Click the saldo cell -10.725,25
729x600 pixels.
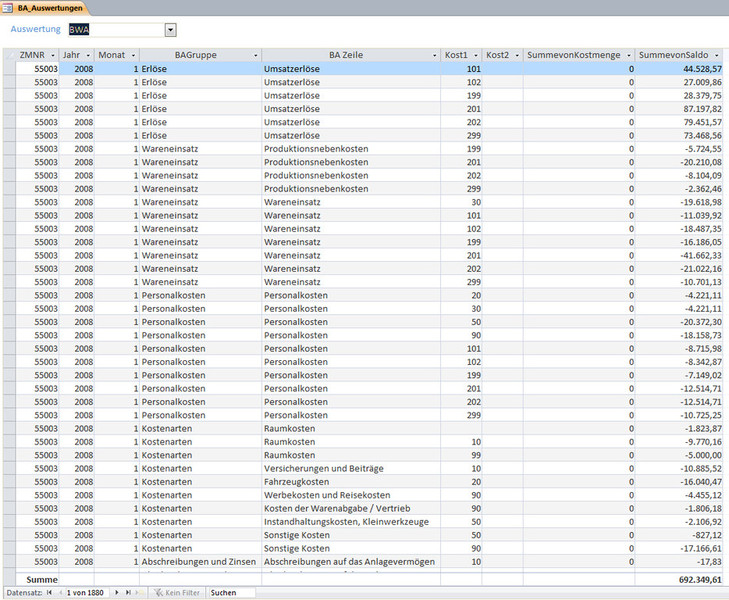point(679,415)
